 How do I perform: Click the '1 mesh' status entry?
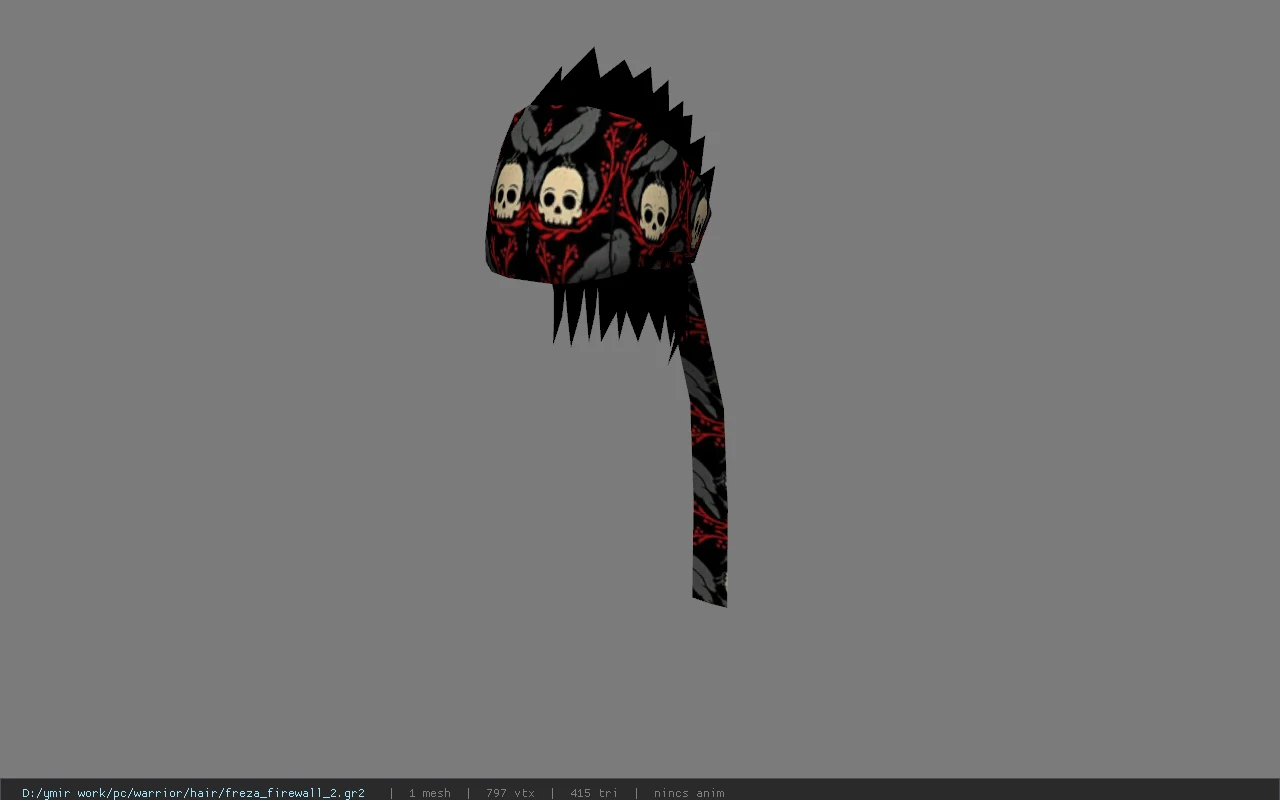pyautogui.click(x=429, y=793)
